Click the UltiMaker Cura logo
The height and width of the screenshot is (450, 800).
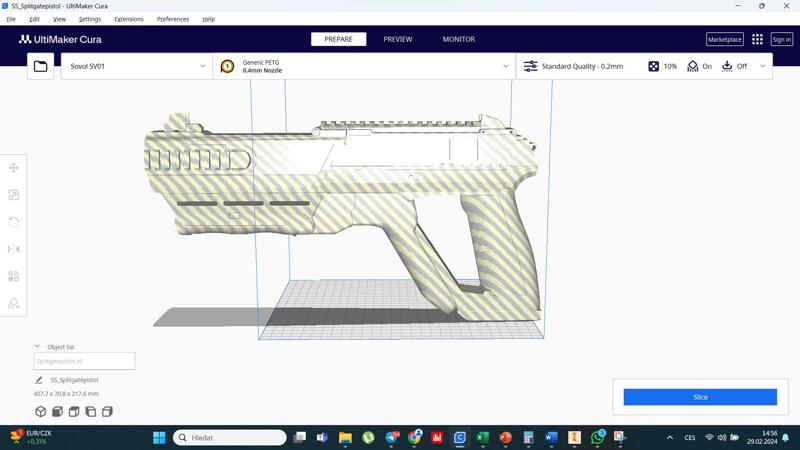point(60,39)
